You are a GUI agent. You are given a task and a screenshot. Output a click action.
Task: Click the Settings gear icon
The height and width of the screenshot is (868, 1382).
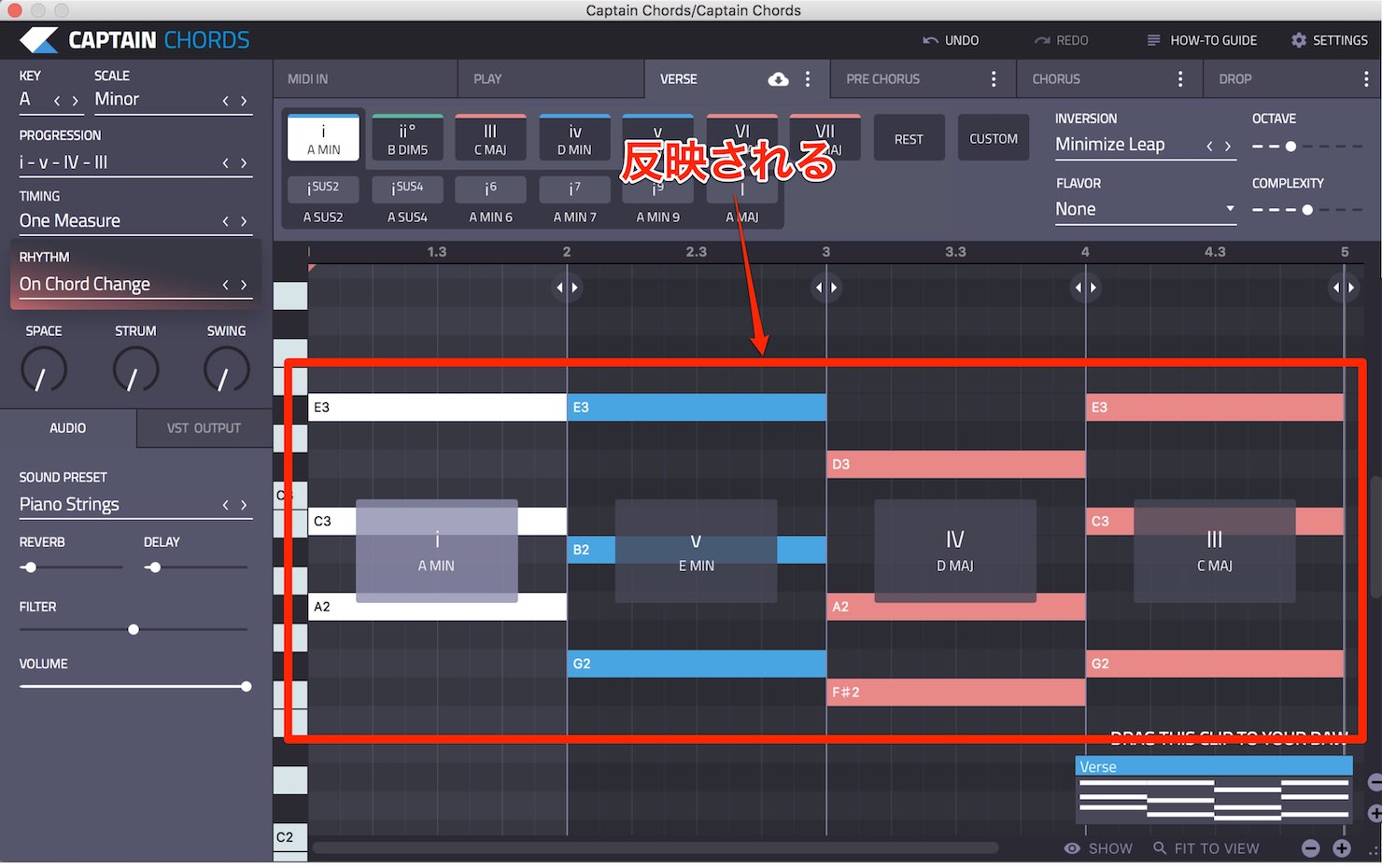pyautogui.click(x=1299, y=40)
